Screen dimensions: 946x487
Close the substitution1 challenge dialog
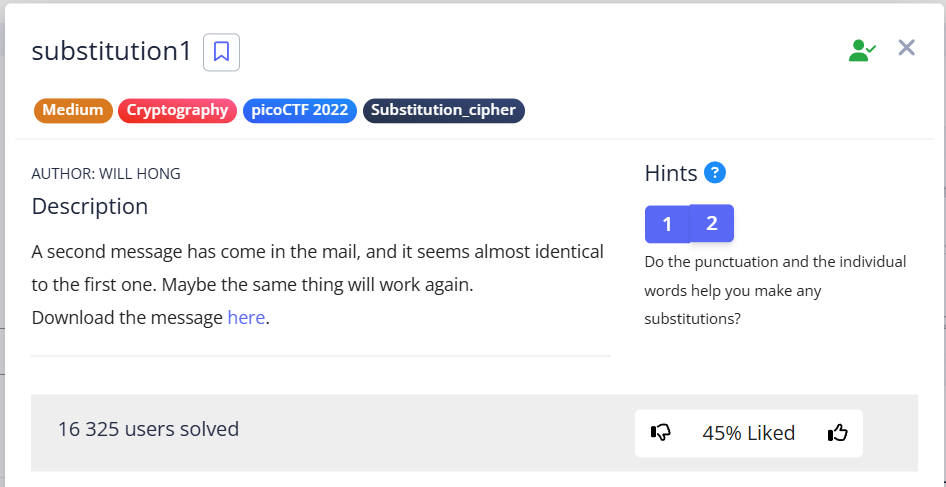pos(907,48)
